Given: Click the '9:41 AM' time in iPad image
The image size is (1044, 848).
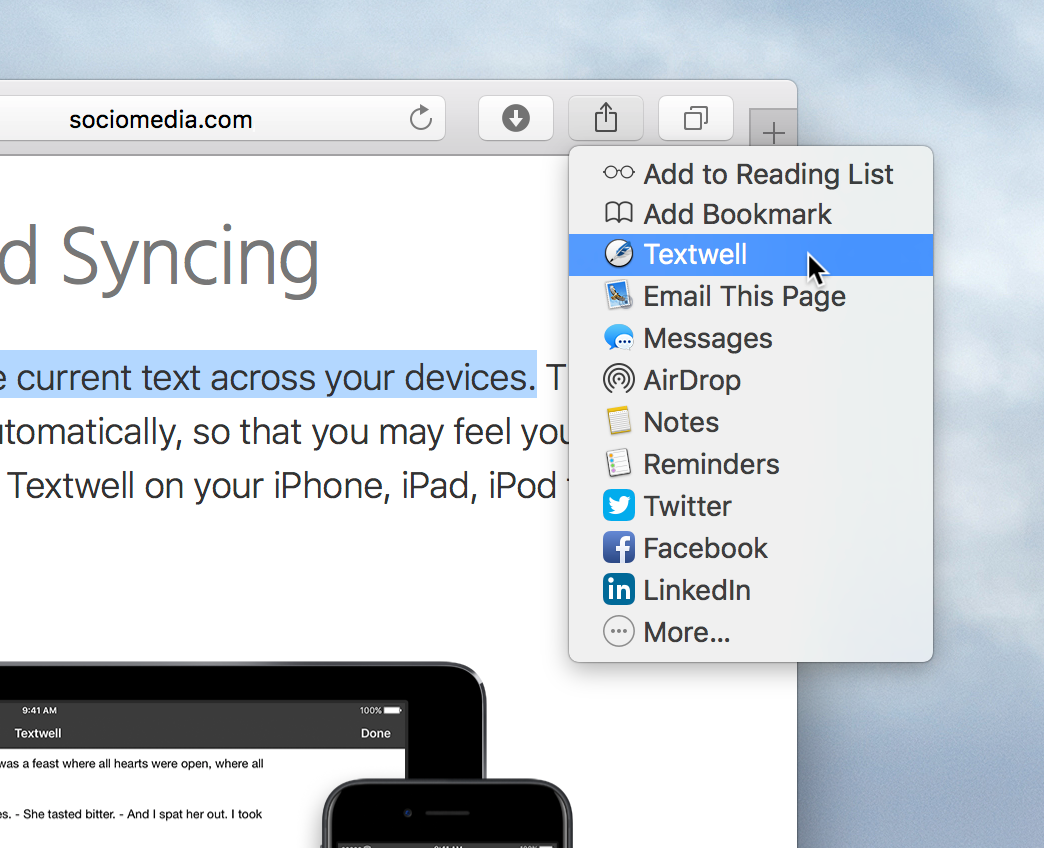Looking at the screenshot, I should click(39, 710).
